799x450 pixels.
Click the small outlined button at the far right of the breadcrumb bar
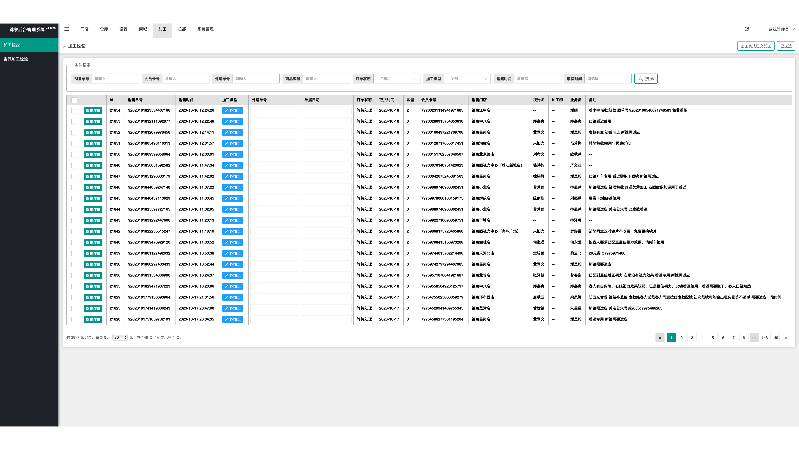(786, 46)
